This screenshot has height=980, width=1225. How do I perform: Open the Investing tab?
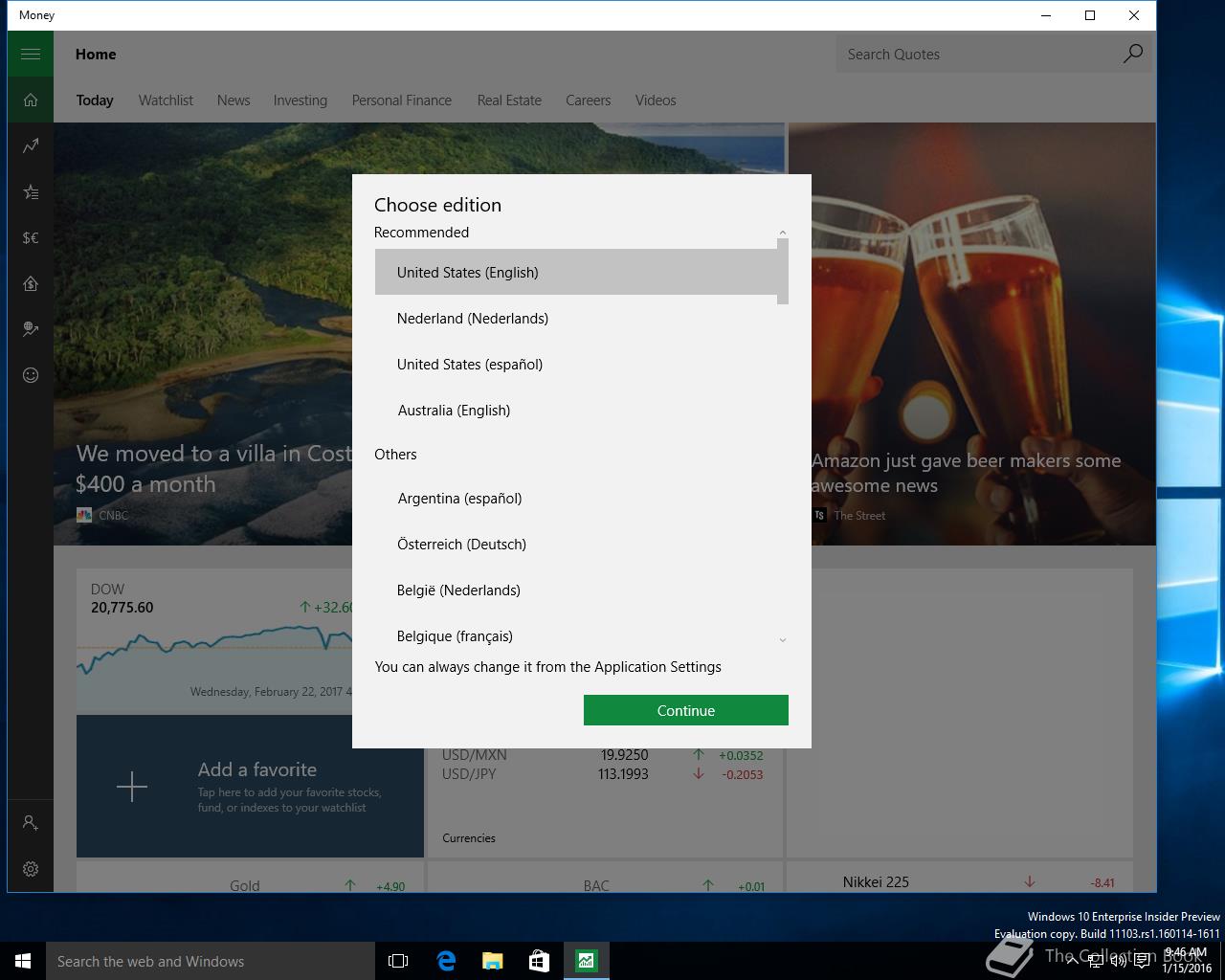[x=301, y=100]
